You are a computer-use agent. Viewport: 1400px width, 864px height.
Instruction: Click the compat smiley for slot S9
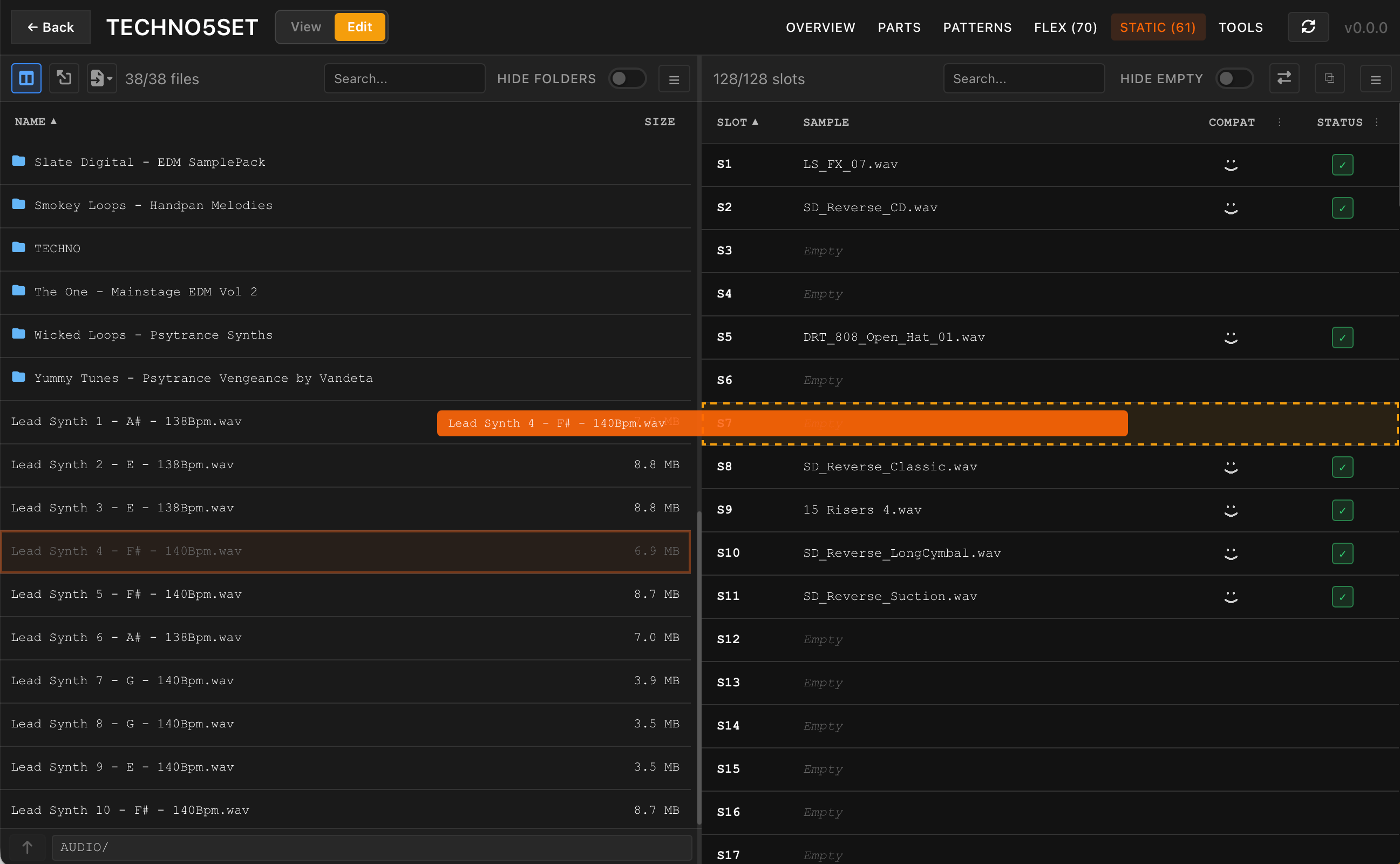click(1231, 510)
